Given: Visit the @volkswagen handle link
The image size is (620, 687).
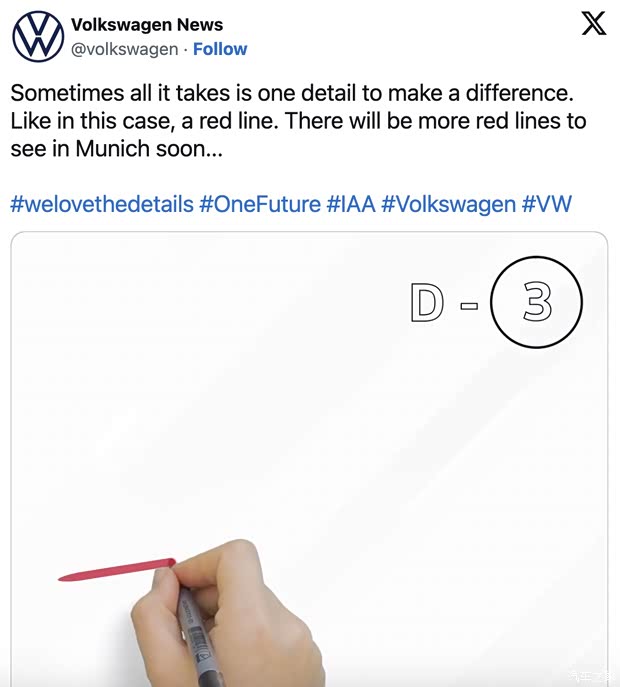Looking at the screenshot, I should click(x=124, y=49).
